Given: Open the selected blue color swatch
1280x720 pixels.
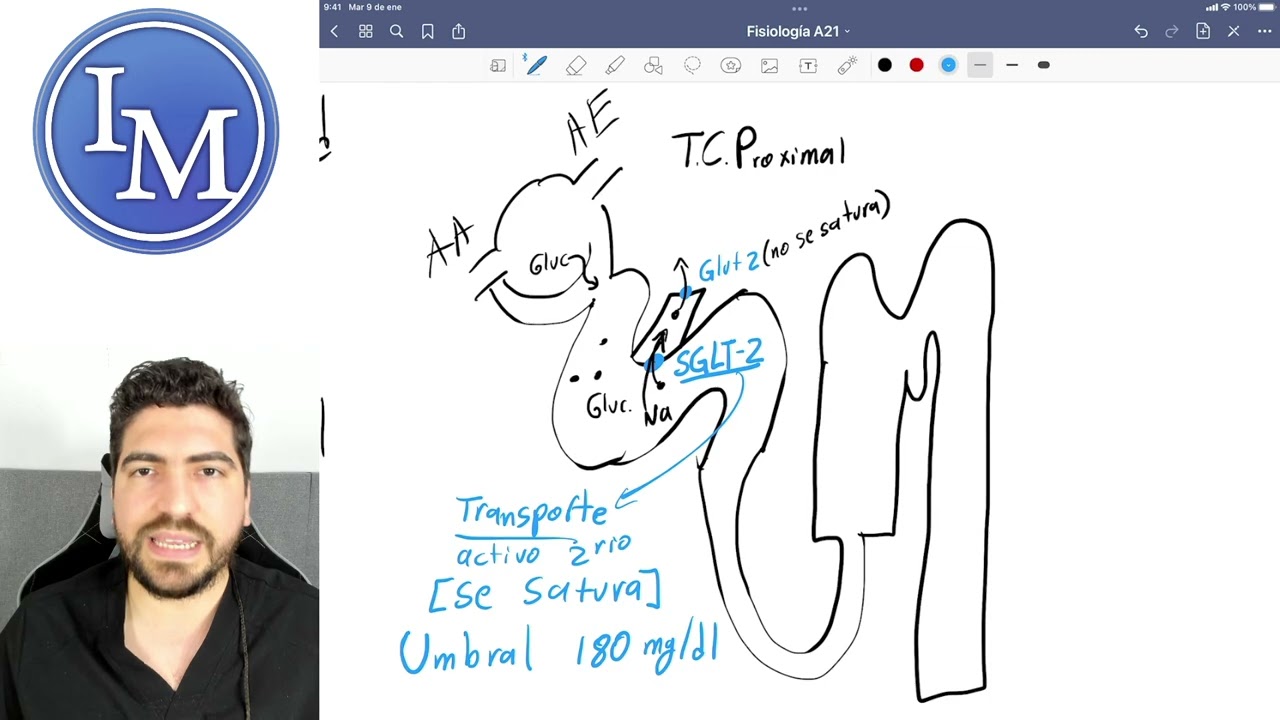Looking at the screenshot, I should [948, 65].
